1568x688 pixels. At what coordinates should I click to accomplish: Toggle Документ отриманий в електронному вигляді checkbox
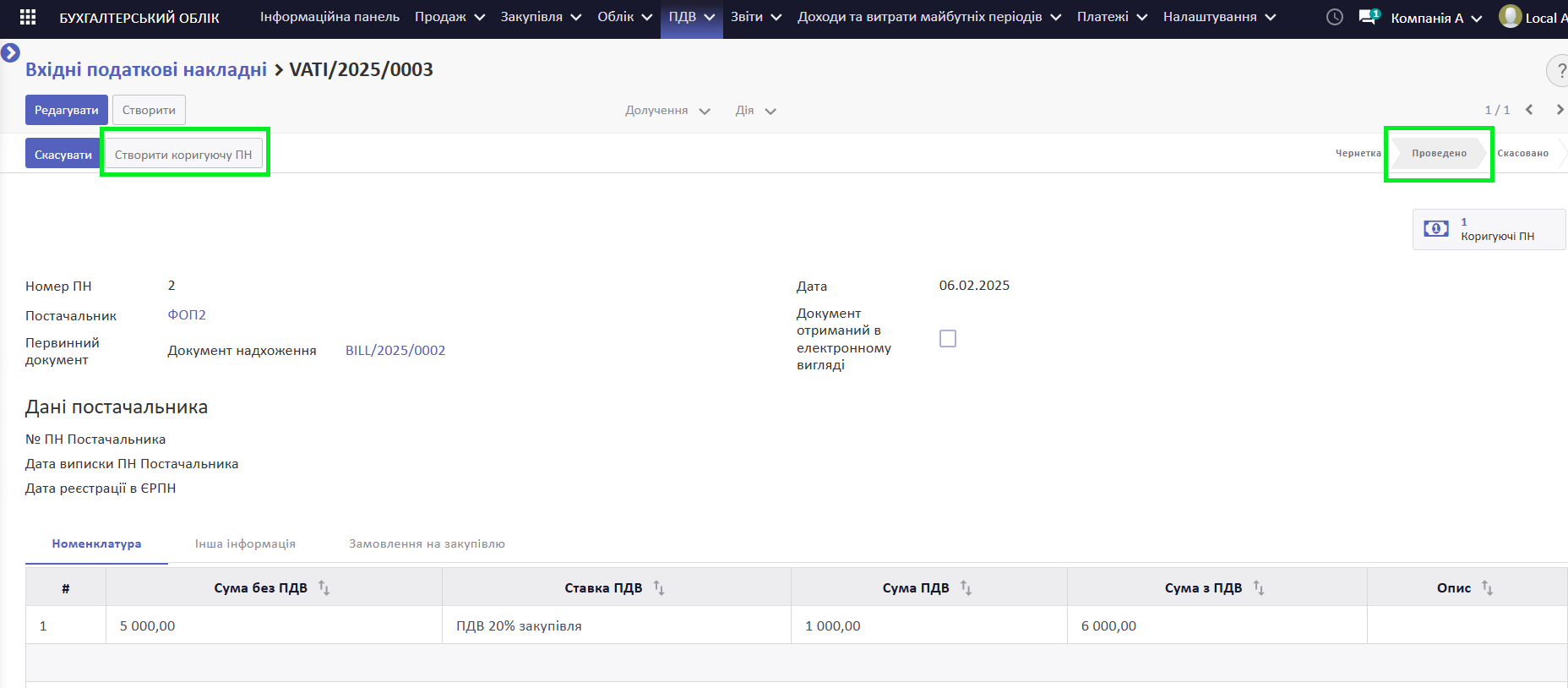(x=948, y=339)
